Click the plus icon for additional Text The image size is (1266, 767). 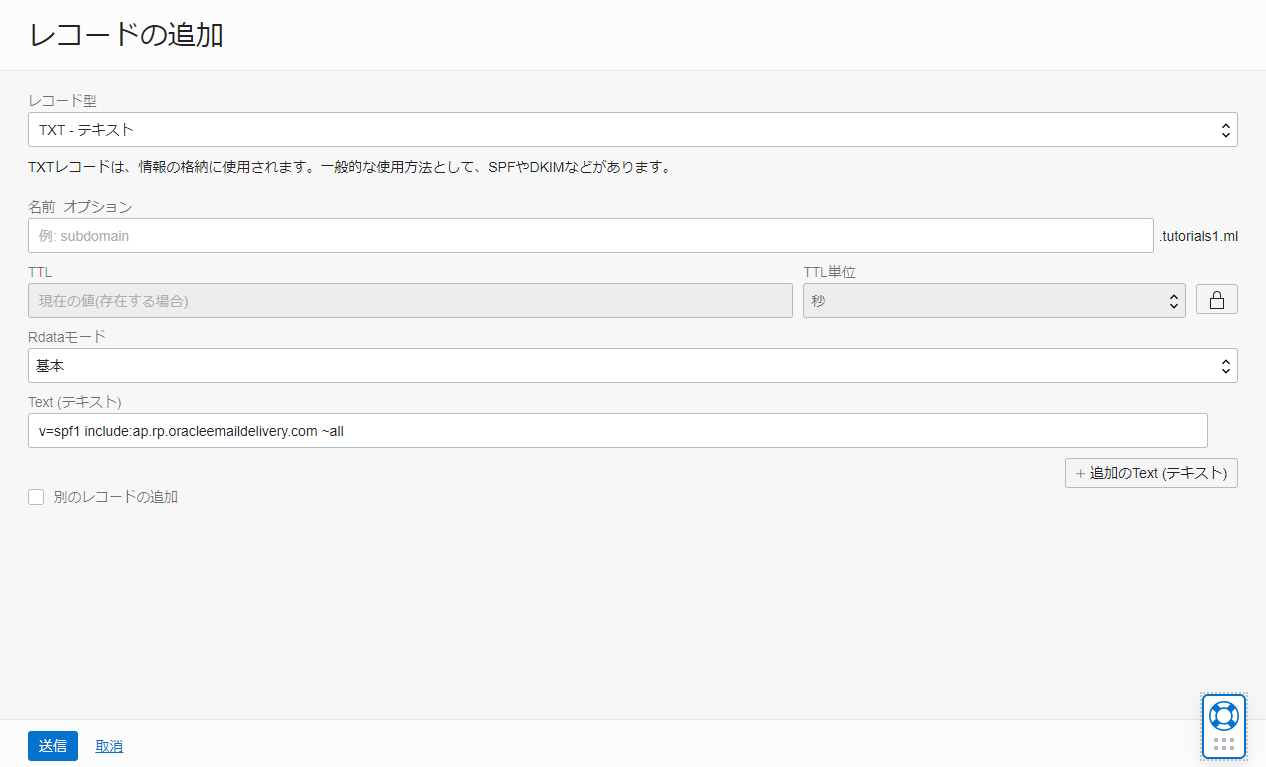click(x=1080, y=473)
